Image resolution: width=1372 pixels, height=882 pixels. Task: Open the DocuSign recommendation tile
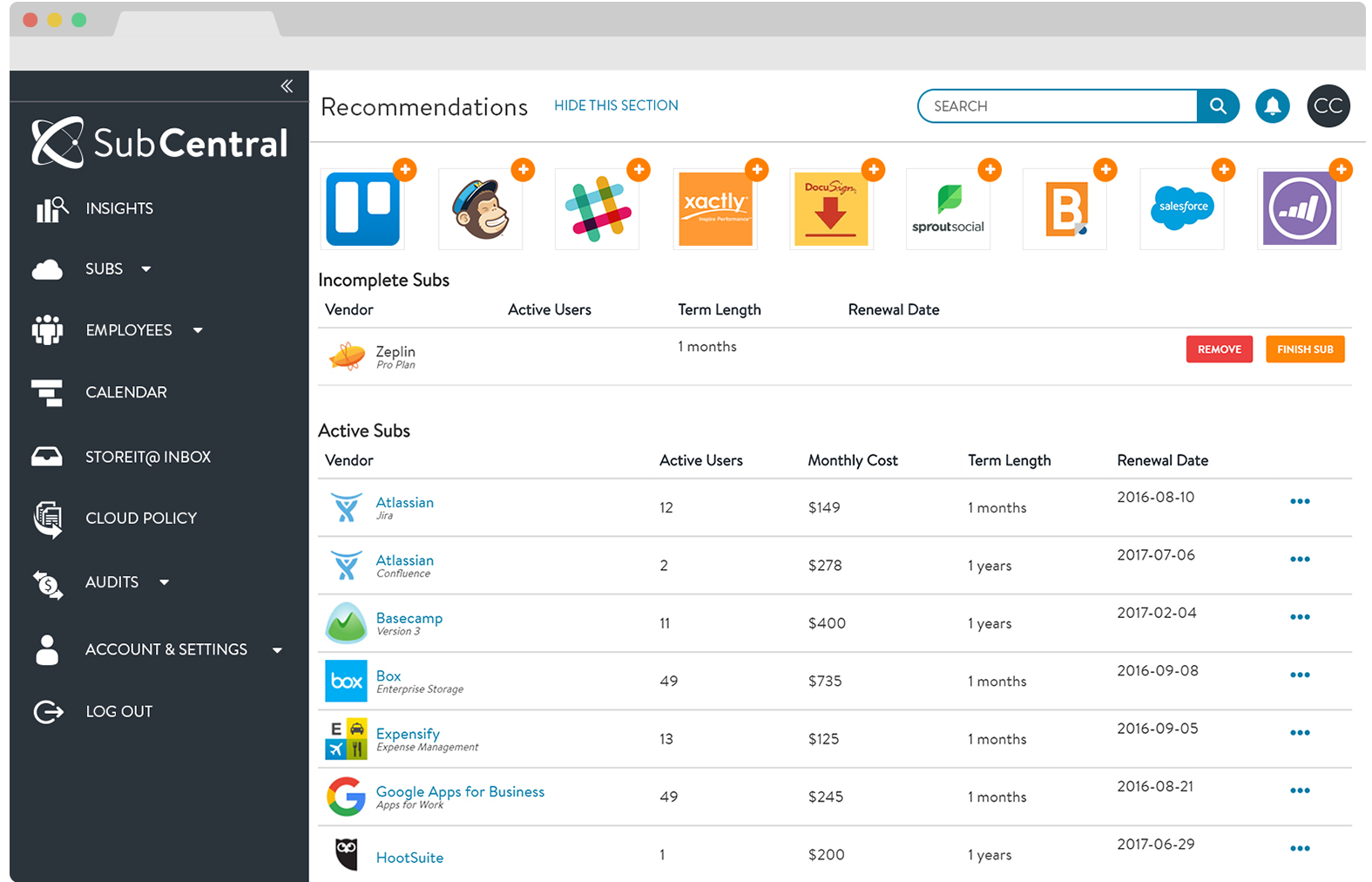click(x=831, y=209)
